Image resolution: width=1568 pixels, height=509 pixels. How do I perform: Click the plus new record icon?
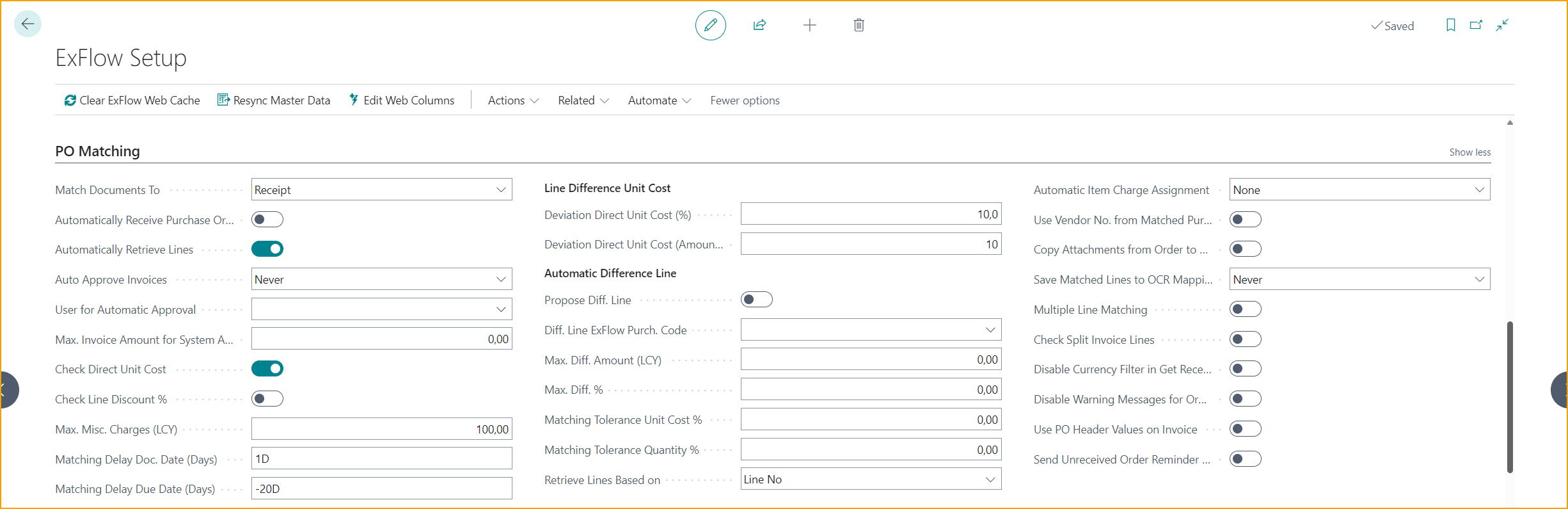[x=809, y=25]
